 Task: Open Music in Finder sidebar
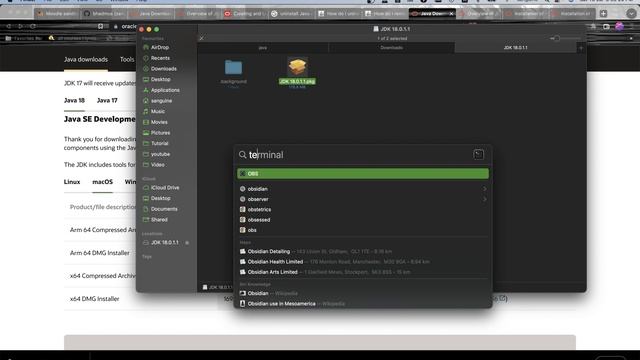158,111
